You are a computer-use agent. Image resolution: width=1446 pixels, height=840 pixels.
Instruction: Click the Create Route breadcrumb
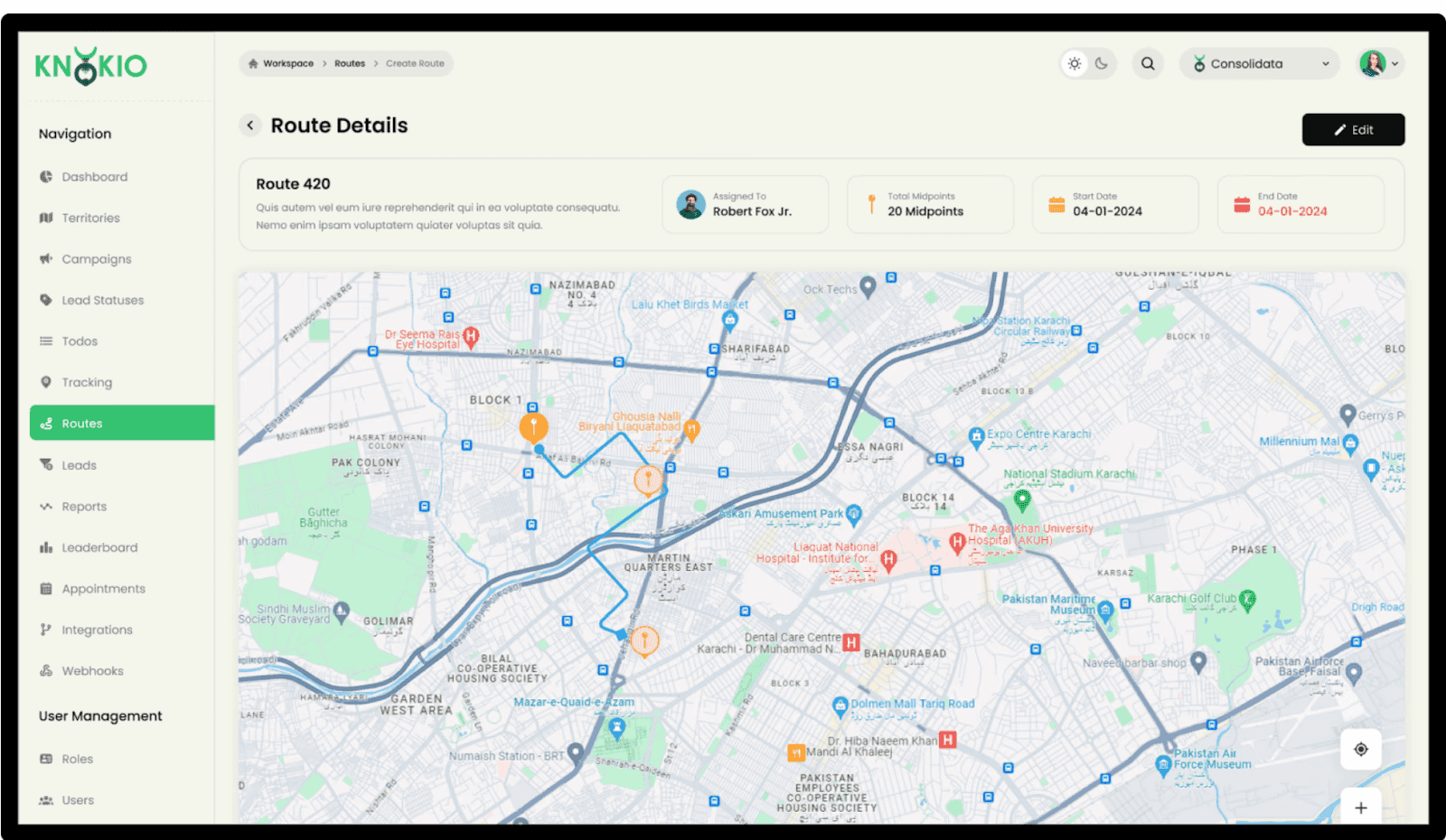coord(415,63)
